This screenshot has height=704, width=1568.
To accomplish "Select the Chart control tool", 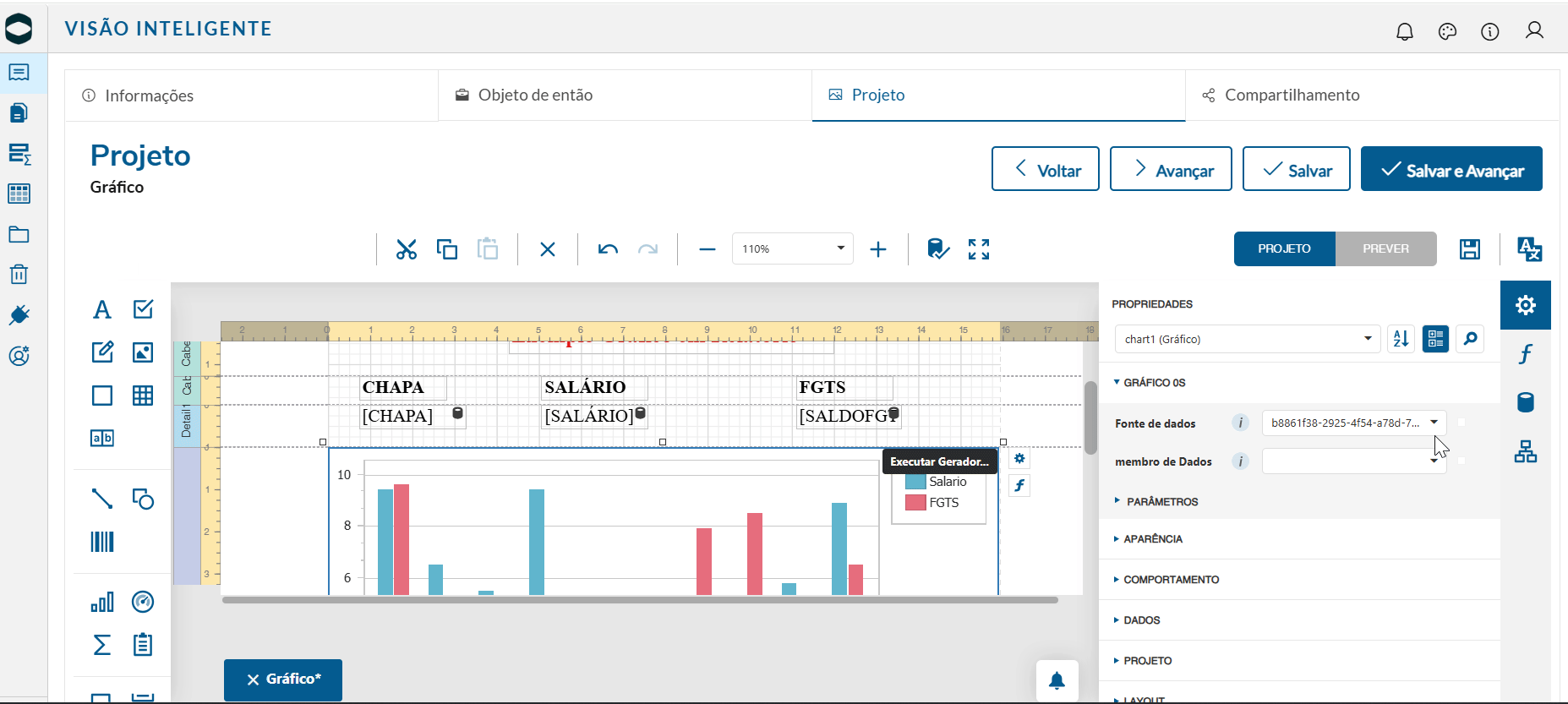I will tap(102, 602).
